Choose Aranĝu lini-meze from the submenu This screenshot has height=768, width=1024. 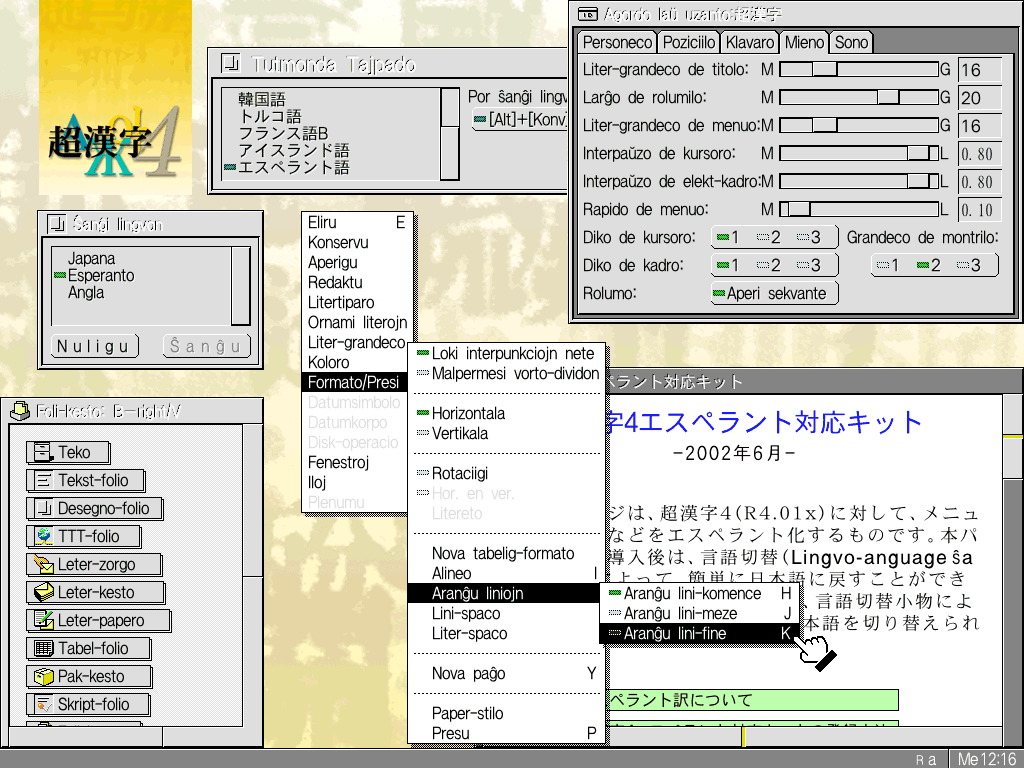coord(680,613)
